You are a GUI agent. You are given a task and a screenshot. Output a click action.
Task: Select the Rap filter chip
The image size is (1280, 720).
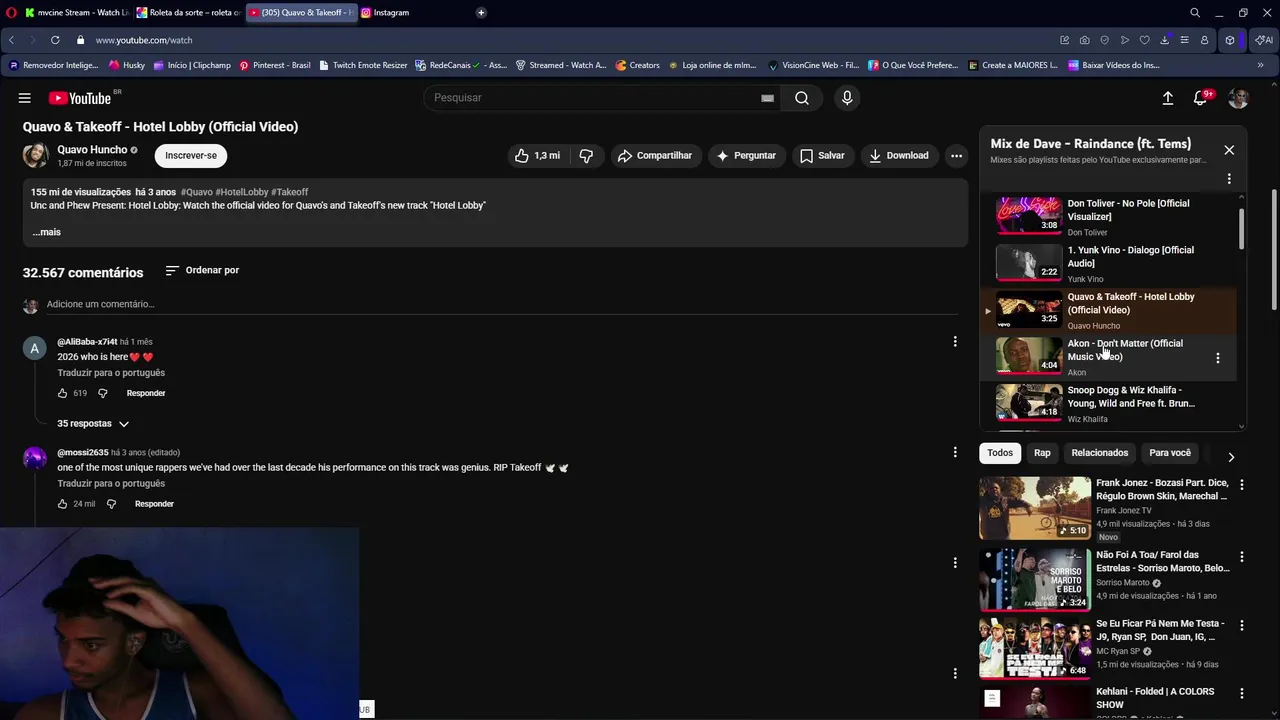point(1042,453)
